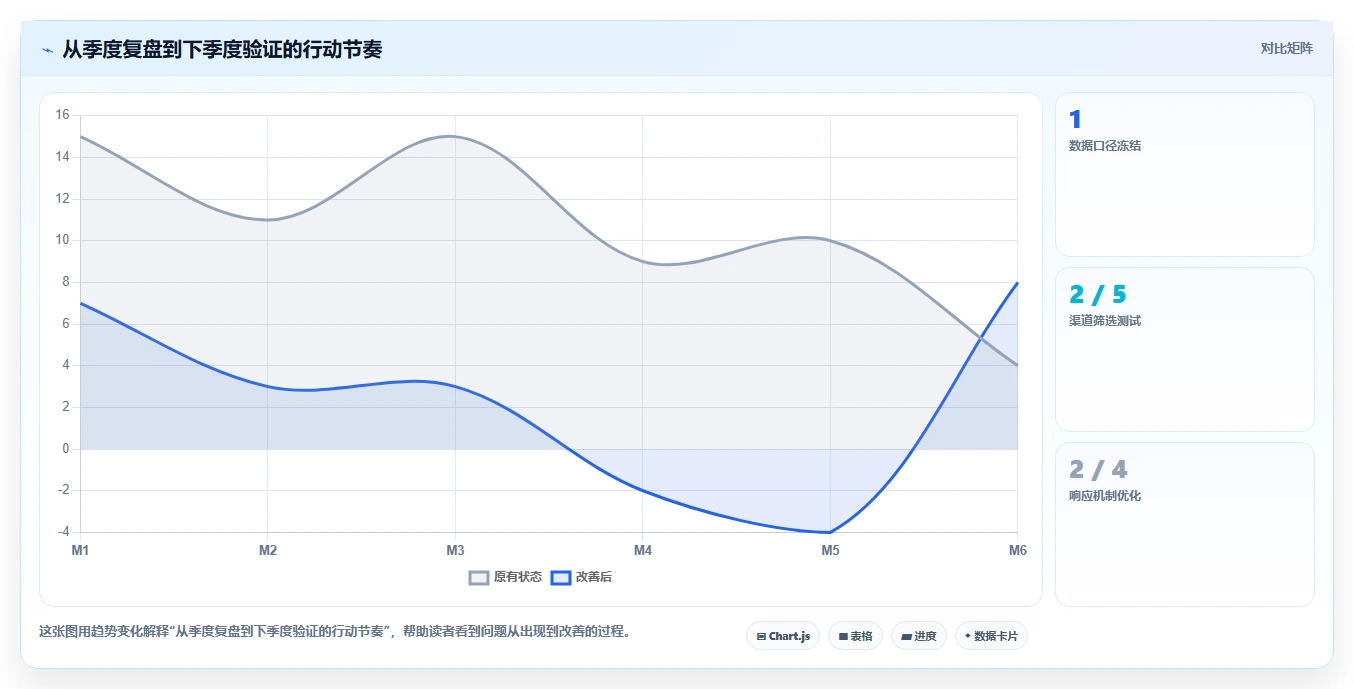The height and width of the screenshot is (689, 1354).
Task: Click the M5 axis label
Action: (x=830, y=550)
